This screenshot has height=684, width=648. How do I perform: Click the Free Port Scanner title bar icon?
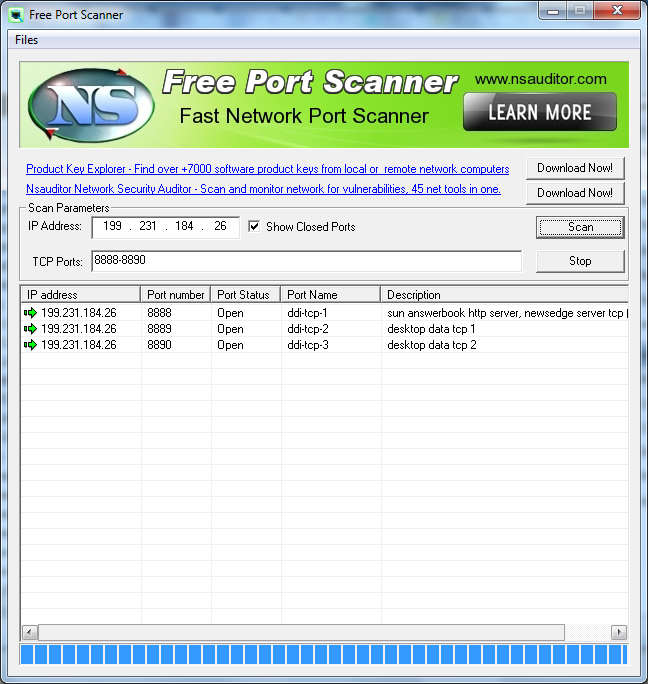[16, 15]
